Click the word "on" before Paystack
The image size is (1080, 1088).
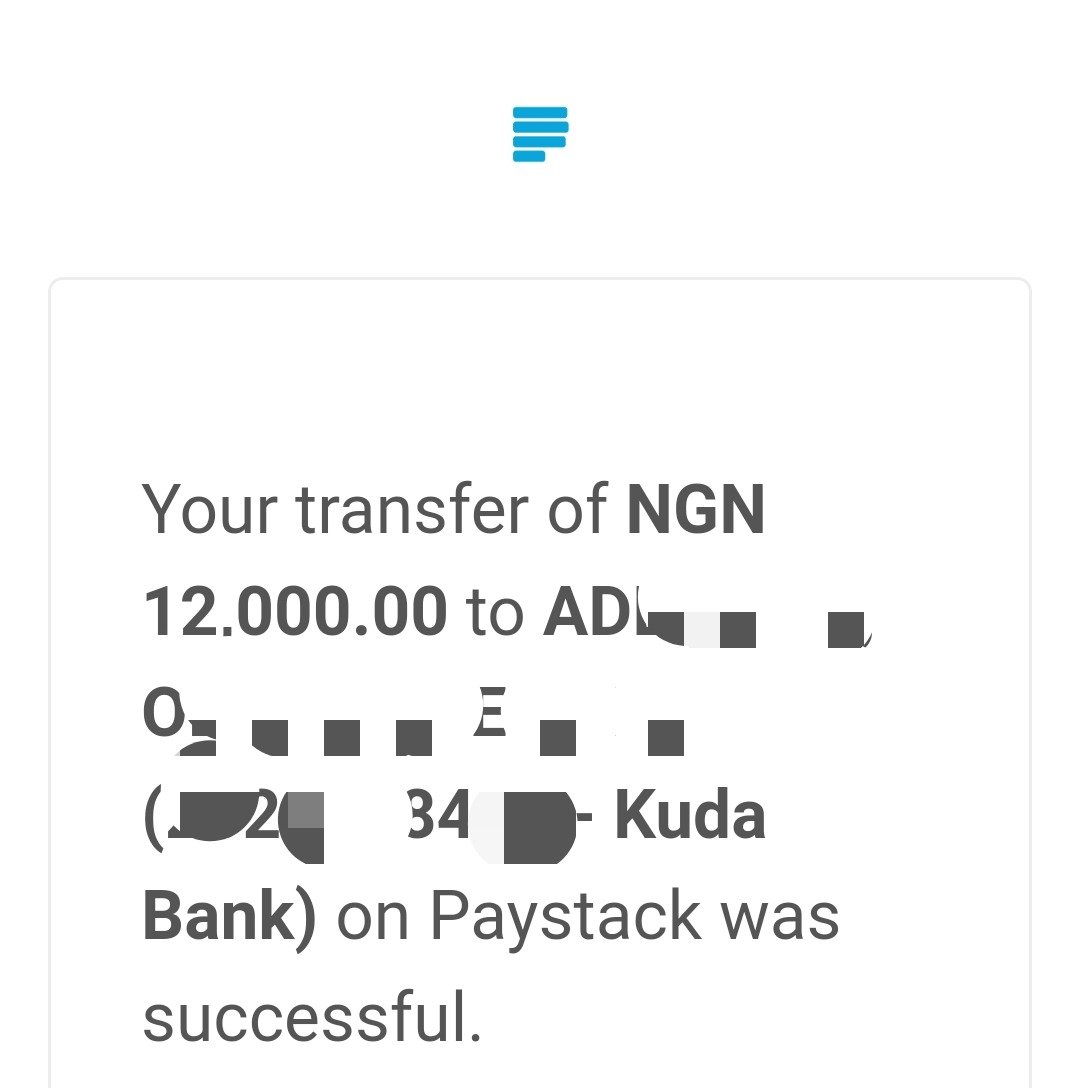pos(373,920)
